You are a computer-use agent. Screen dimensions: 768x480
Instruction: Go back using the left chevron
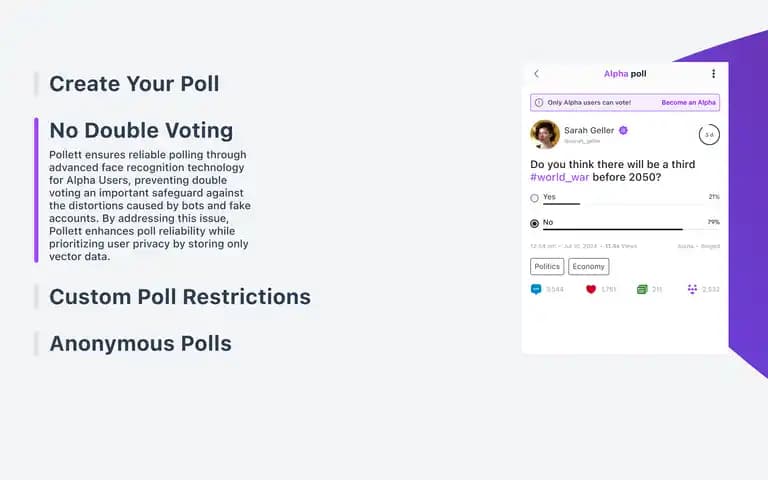[x=536, y=73]
